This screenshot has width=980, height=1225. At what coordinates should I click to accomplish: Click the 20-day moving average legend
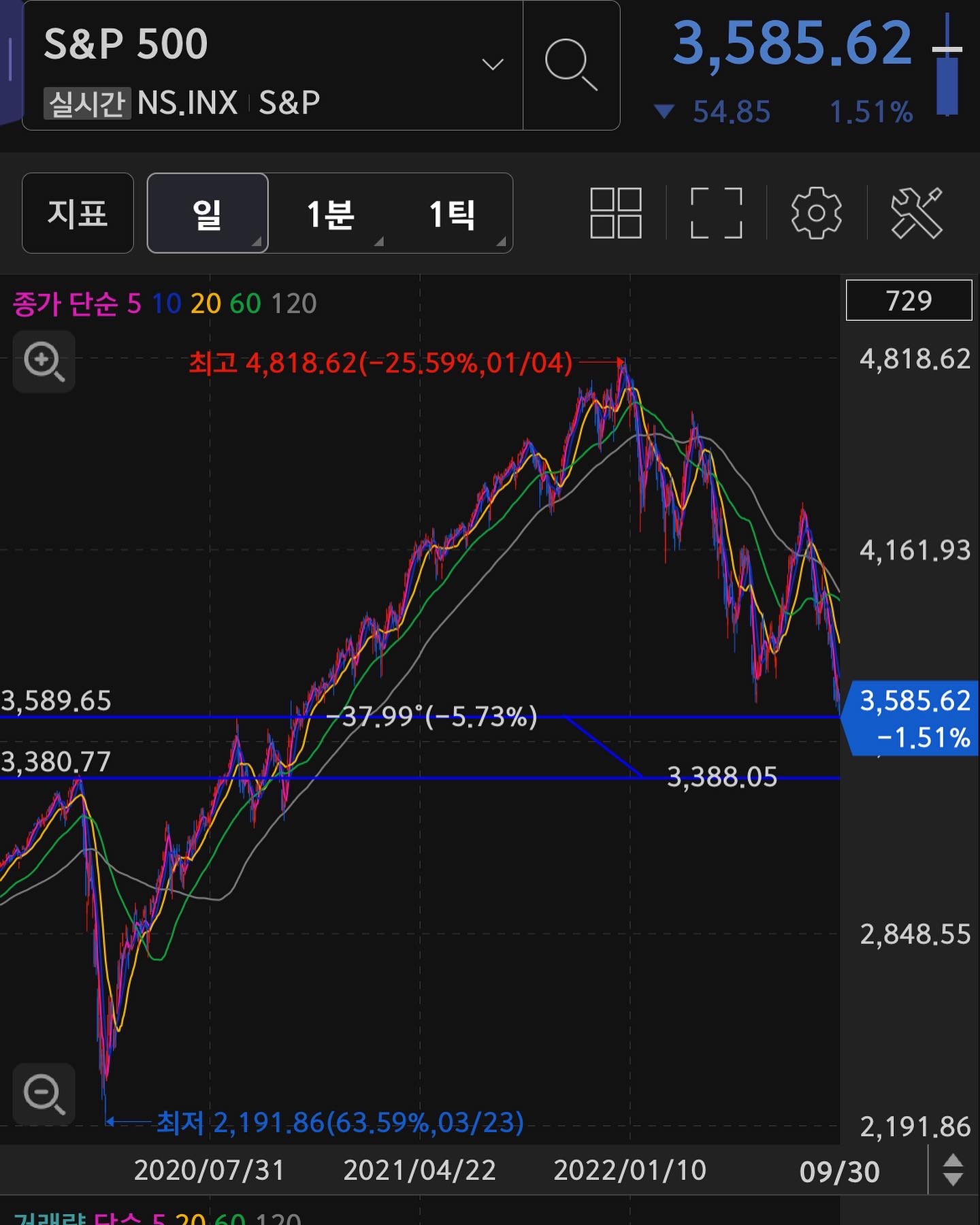tap(206, 304)
